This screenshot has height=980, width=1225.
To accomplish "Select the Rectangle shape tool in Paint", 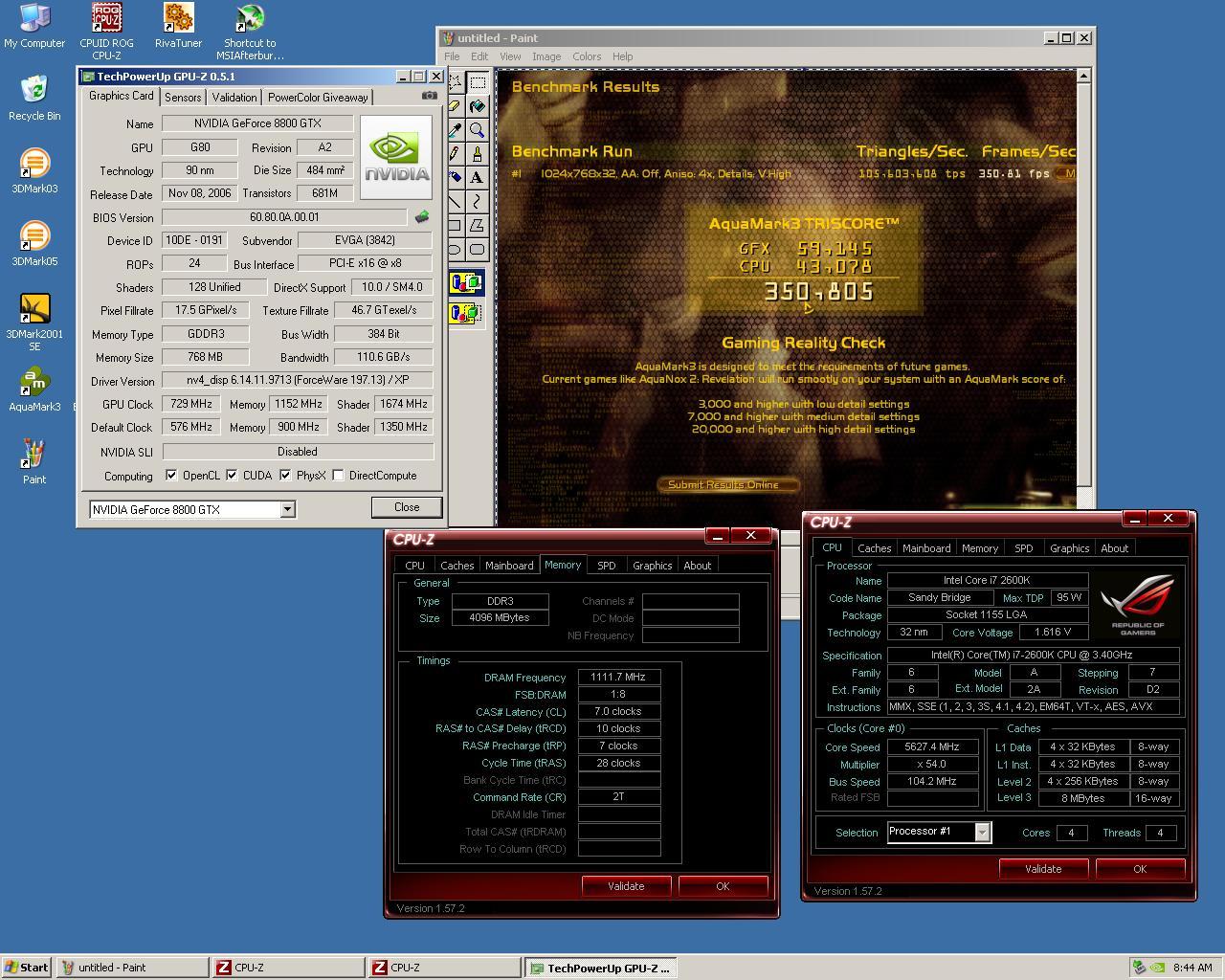I will pyautogui.click(x=456, y=226).
